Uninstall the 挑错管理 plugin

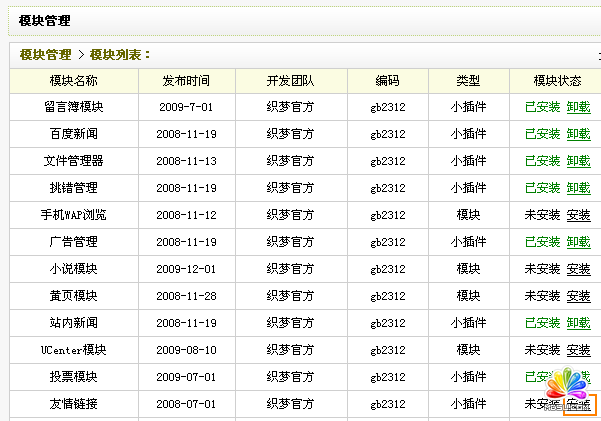[578, 188]
